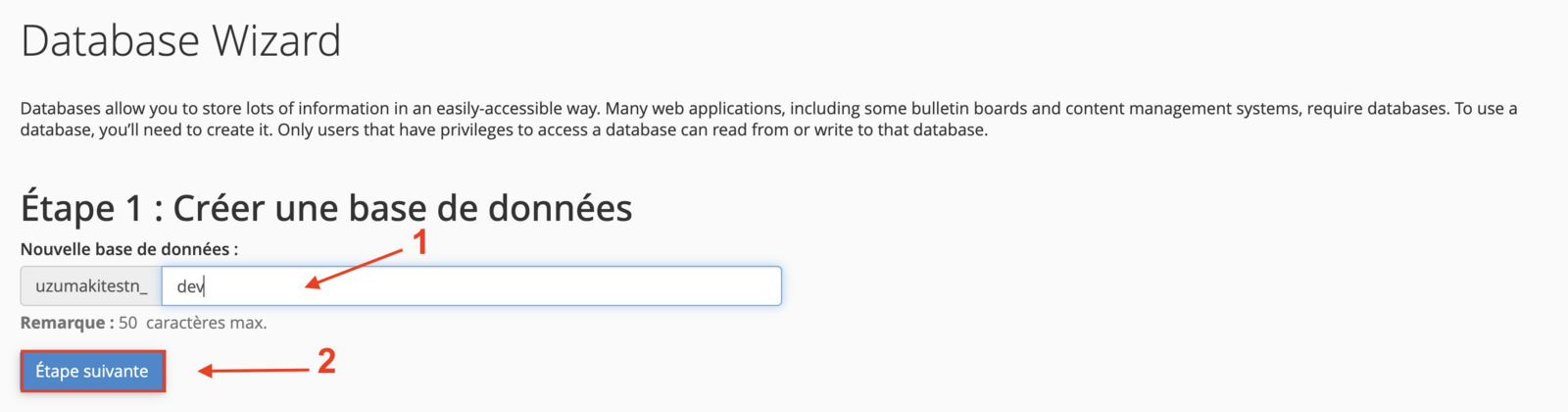Image resolution: width=1568 pixels, height=412 pixels.
Task: Click the Remarque 50 caractères max note
Action: [x=143, y=323]
